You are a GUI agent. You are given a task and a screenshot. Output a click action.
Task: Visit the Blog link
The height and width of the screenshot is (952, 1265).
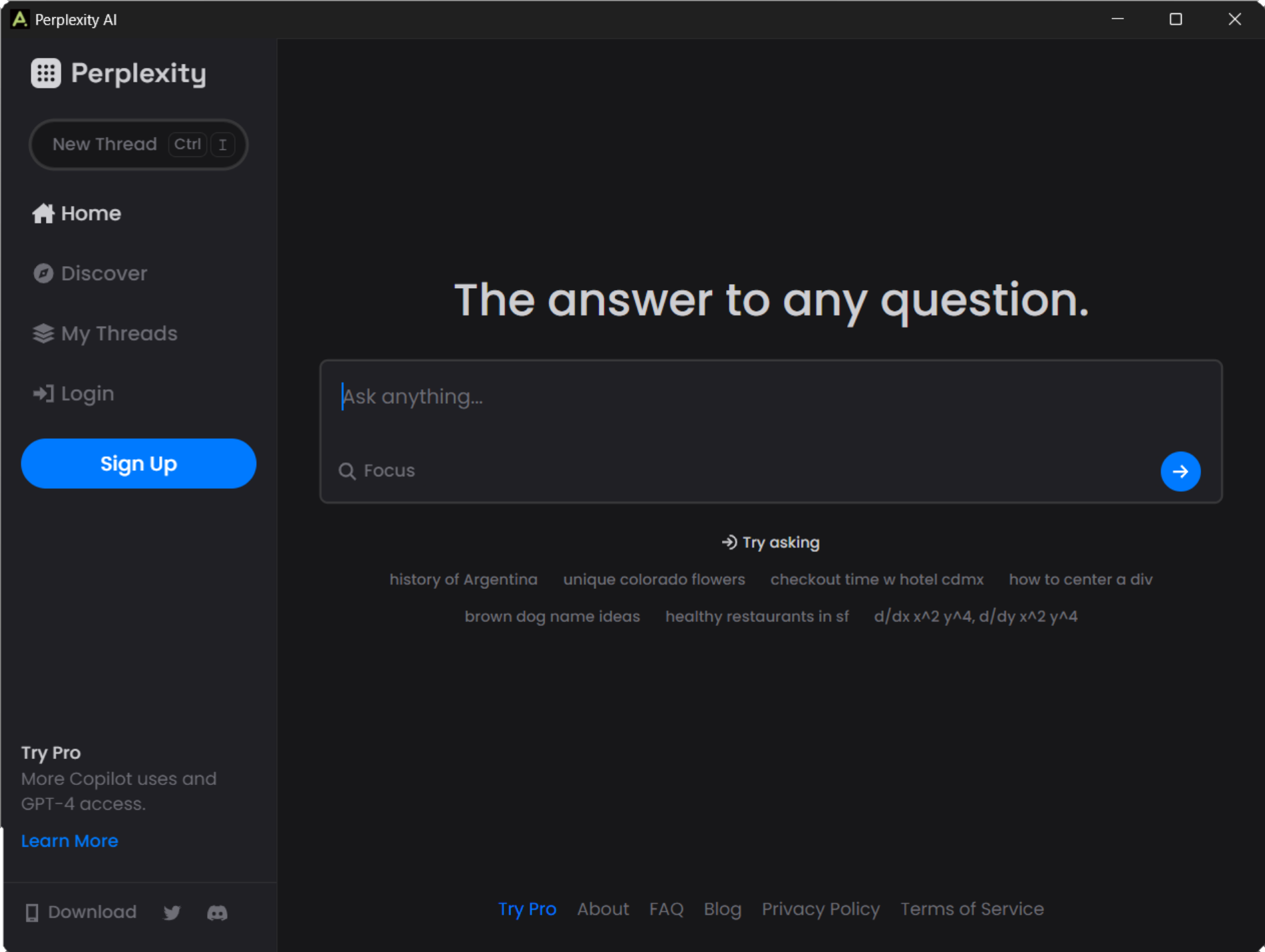[722, 909]
